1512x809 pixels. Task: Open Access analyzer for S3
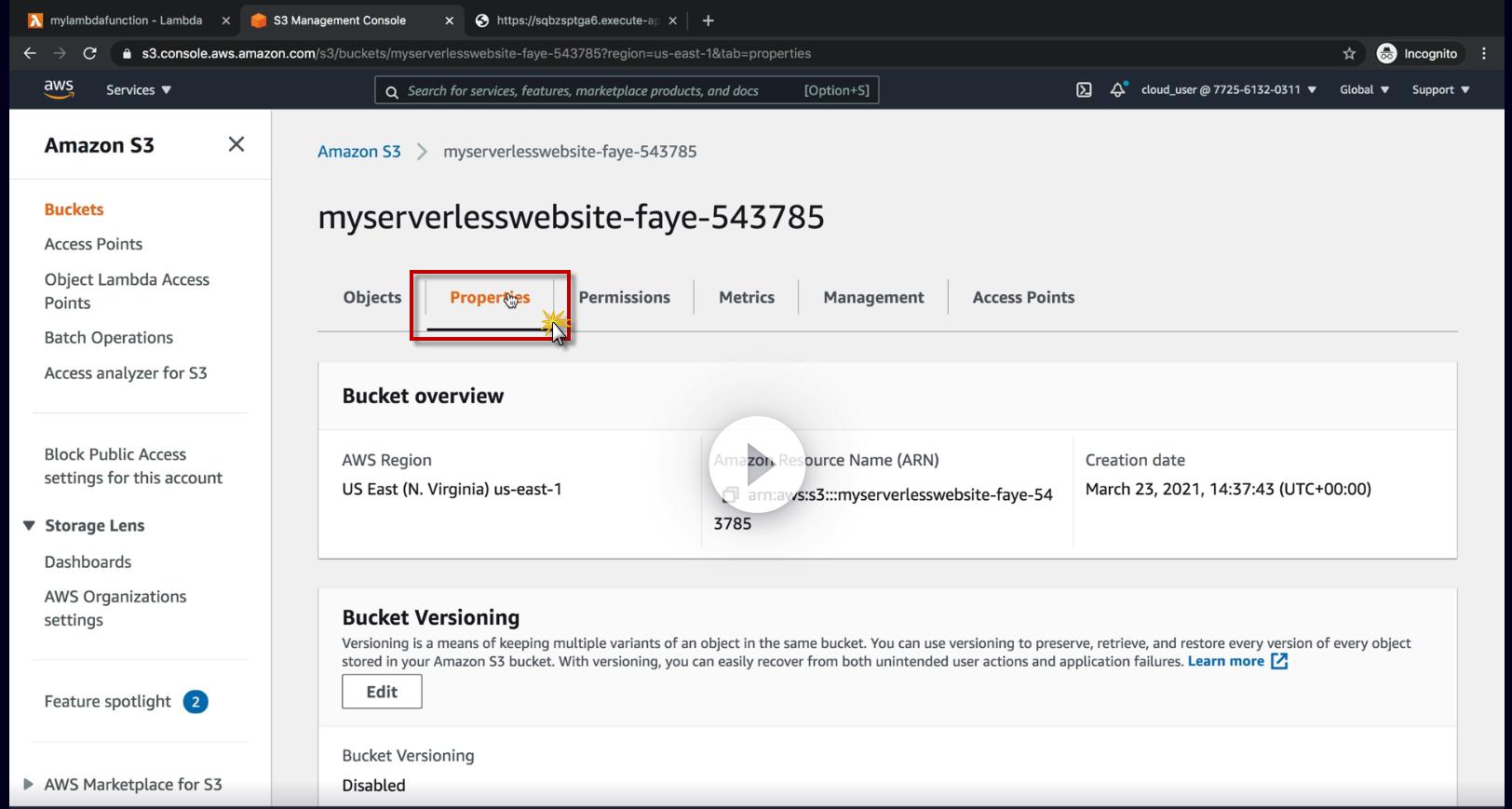126,373
